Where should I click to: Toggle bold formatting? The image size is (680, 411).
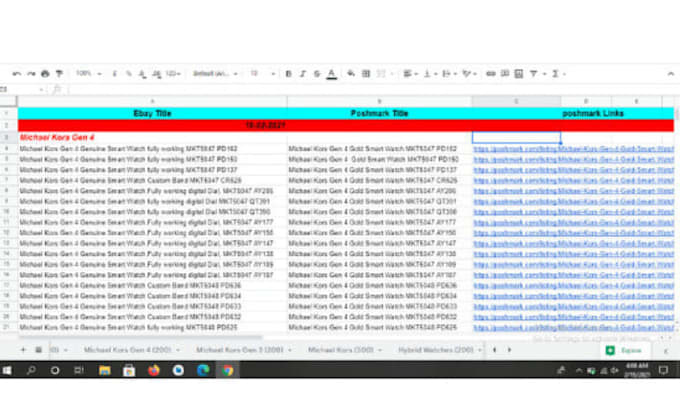coord(288,74)
